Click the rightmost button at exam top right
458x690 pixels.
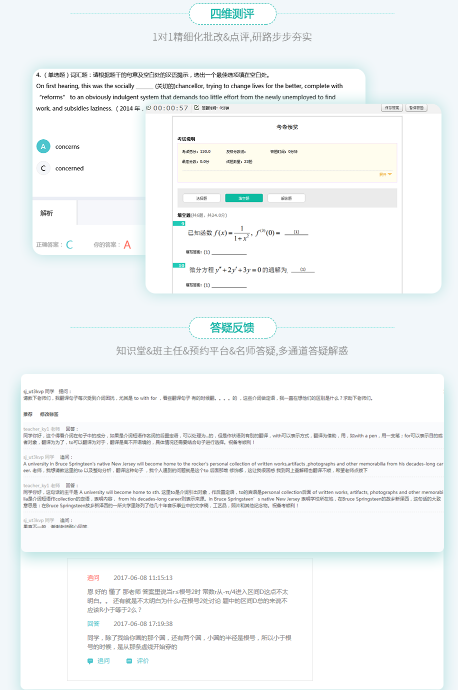[x=416, y=108]
